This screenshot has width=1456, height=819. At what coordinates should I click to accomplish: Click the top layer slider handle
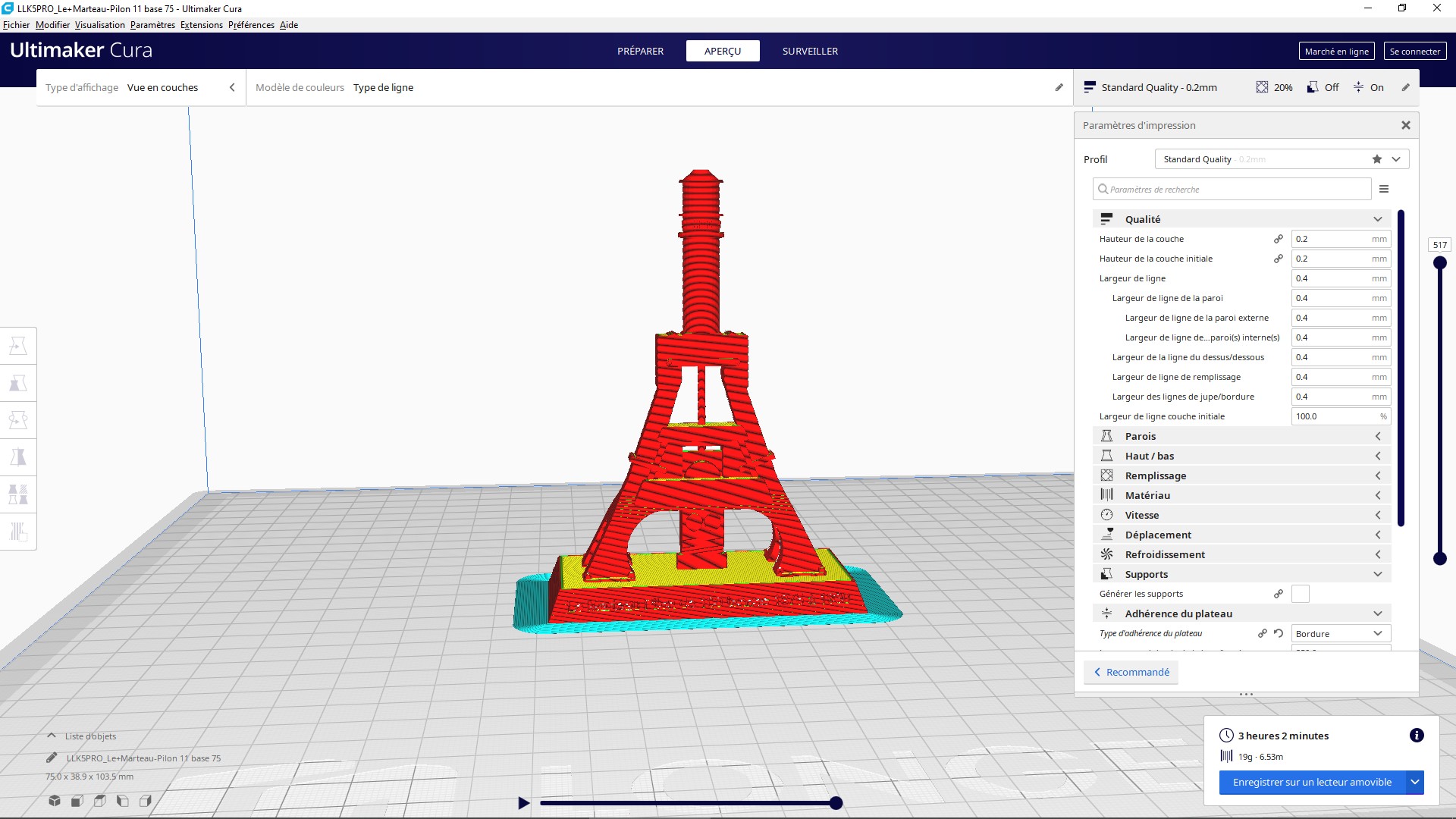tap(1439, 262)
